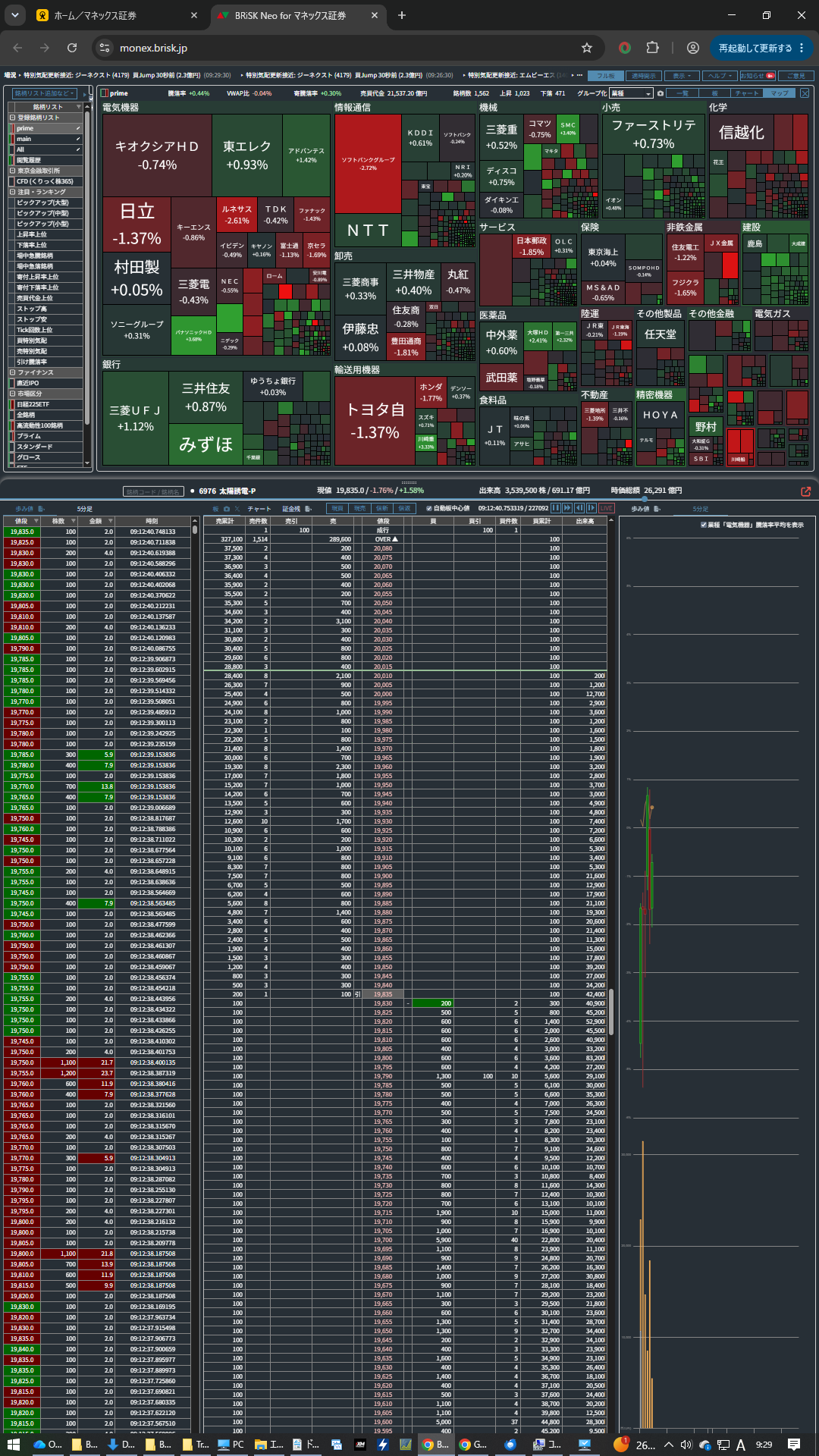Click pause playback button in order book toolbar

[x=556, y=508]
